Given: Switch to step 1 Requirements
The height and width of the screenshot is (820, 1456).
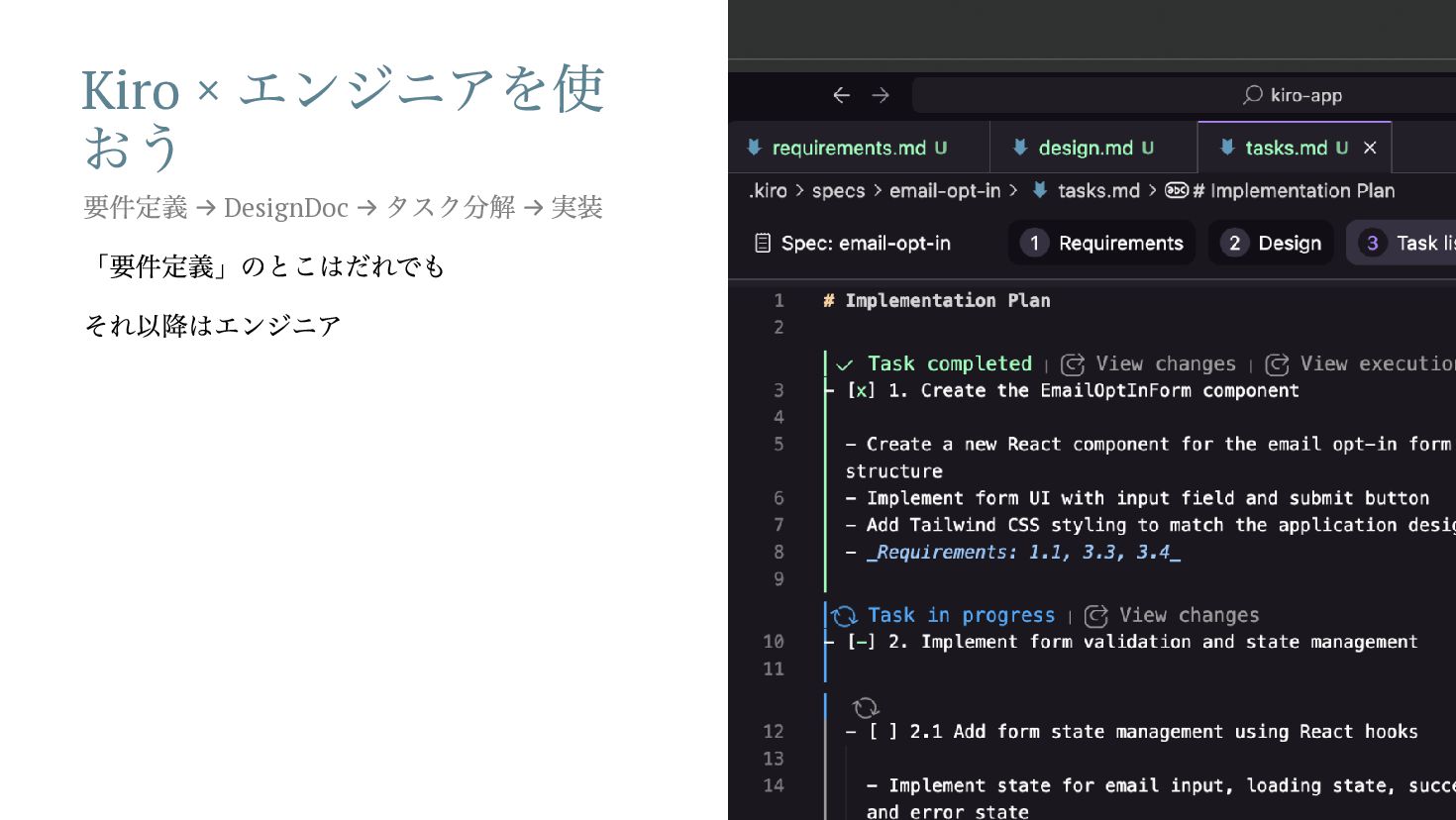Looking at the screenshot, I should [x=1101, y=243].
